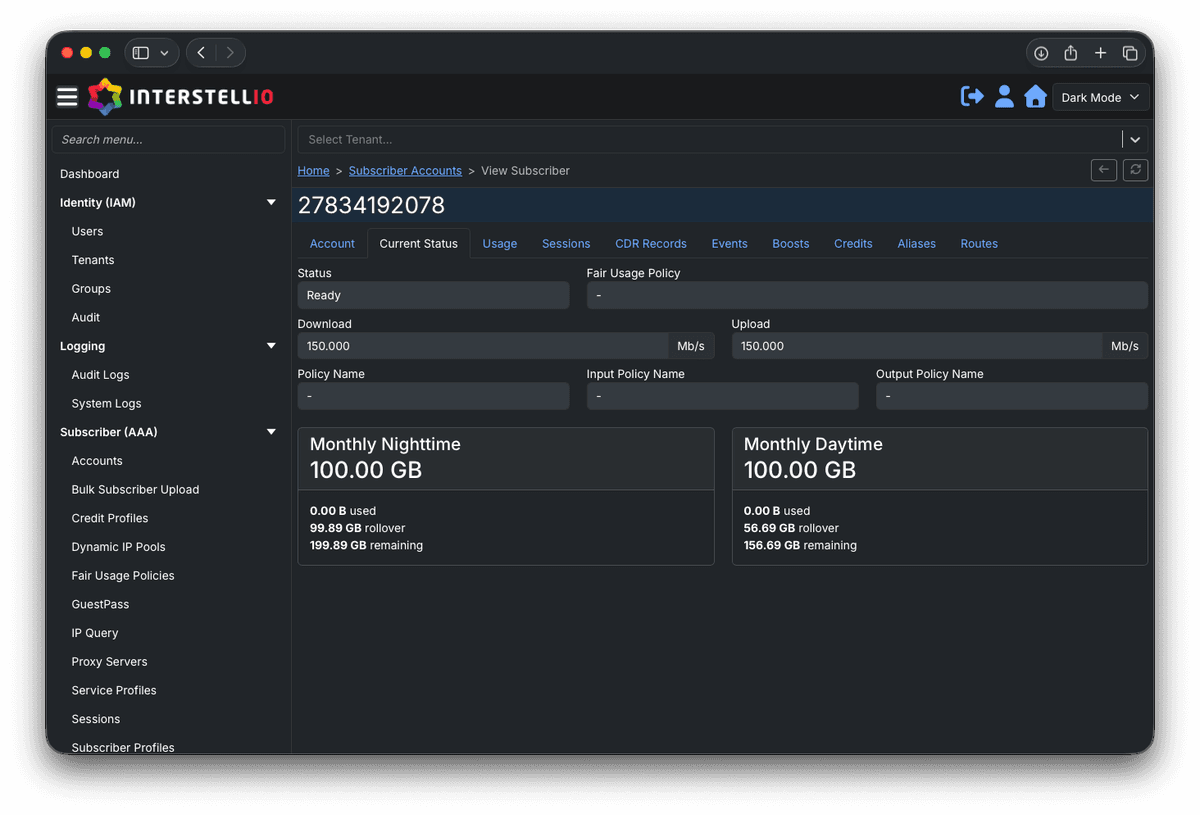The width and height of the screenshot is (1200, 815).
Task: Refresh the subscriber view
Action: point(1135,170)
